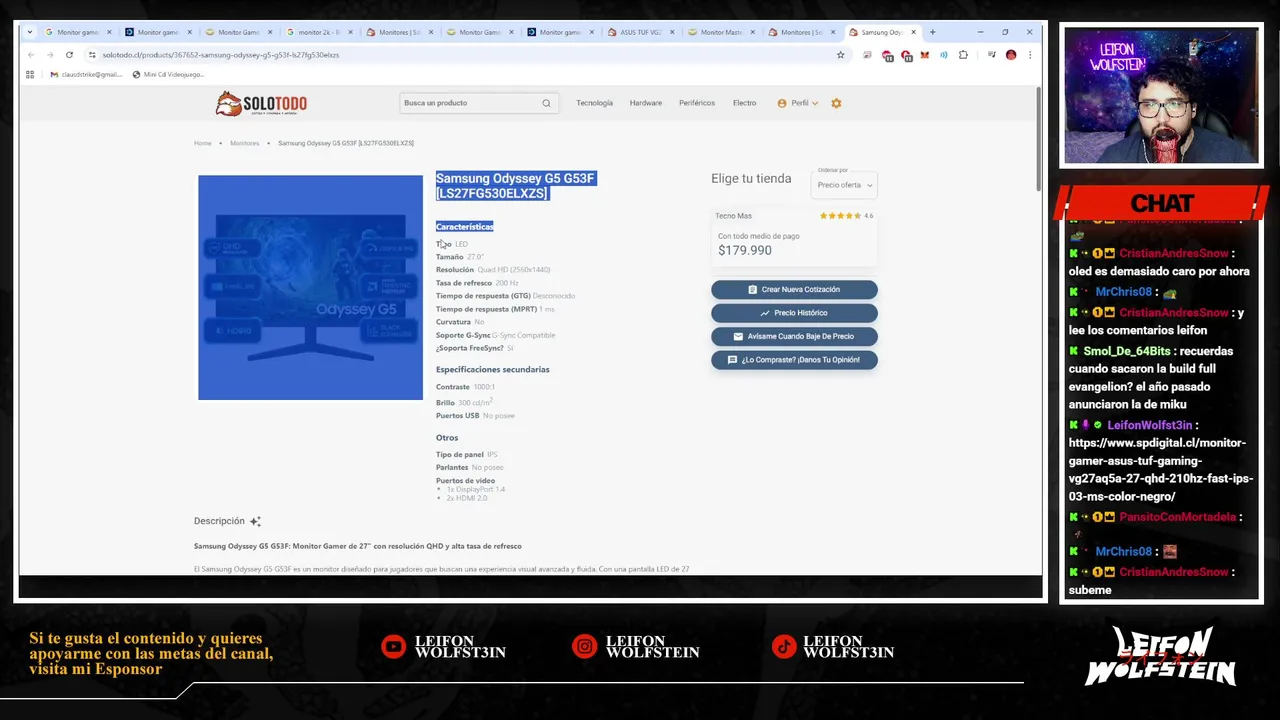Click '1x DisplayPort 1.4' port entry
1280x720 pixels.
(x=475, y=489)
